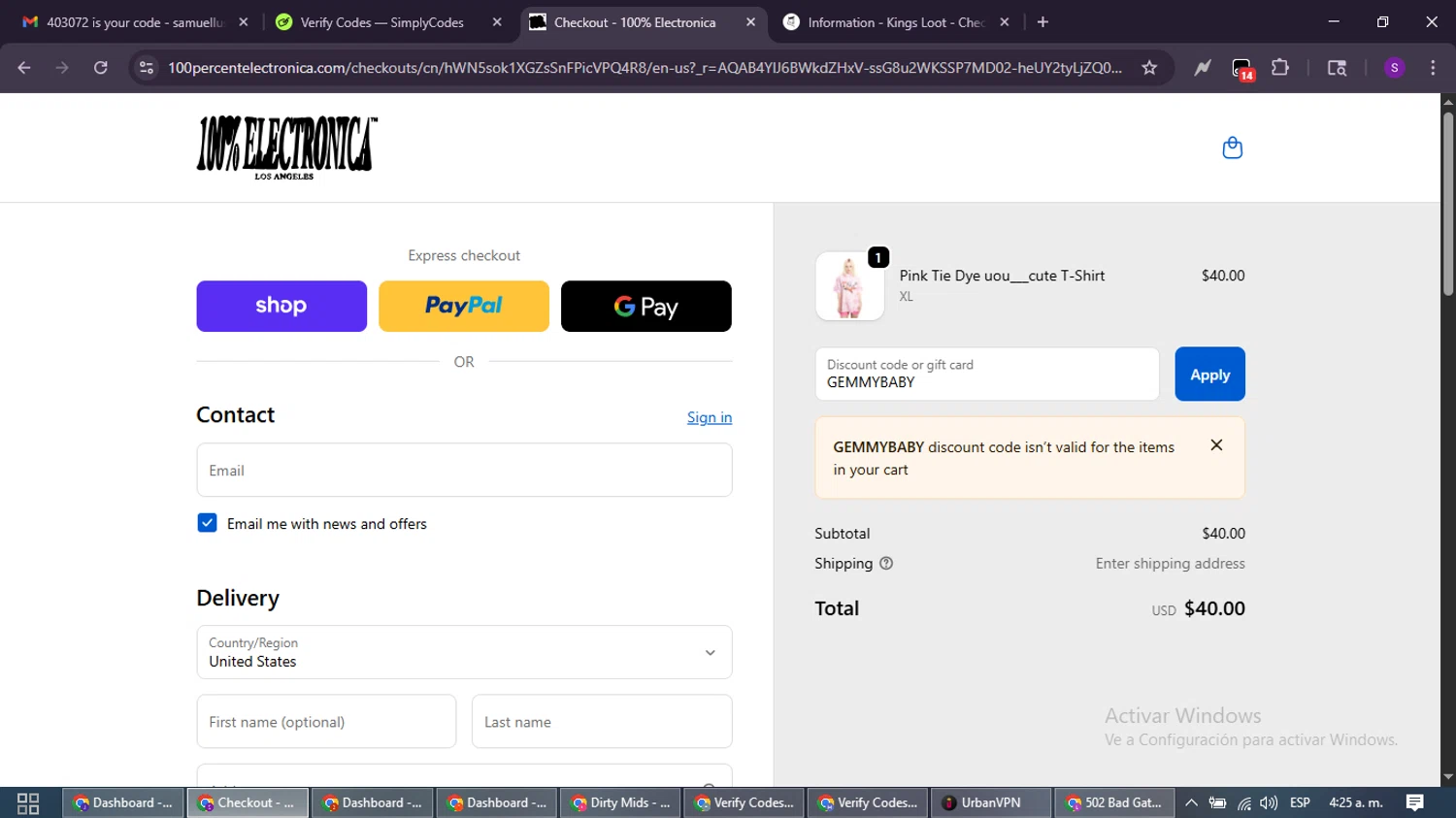Click the feather-shaped extension icon in toolbar
Image resolution: width=1456 pixels, height=818 pixels.
click(1203, 68)
